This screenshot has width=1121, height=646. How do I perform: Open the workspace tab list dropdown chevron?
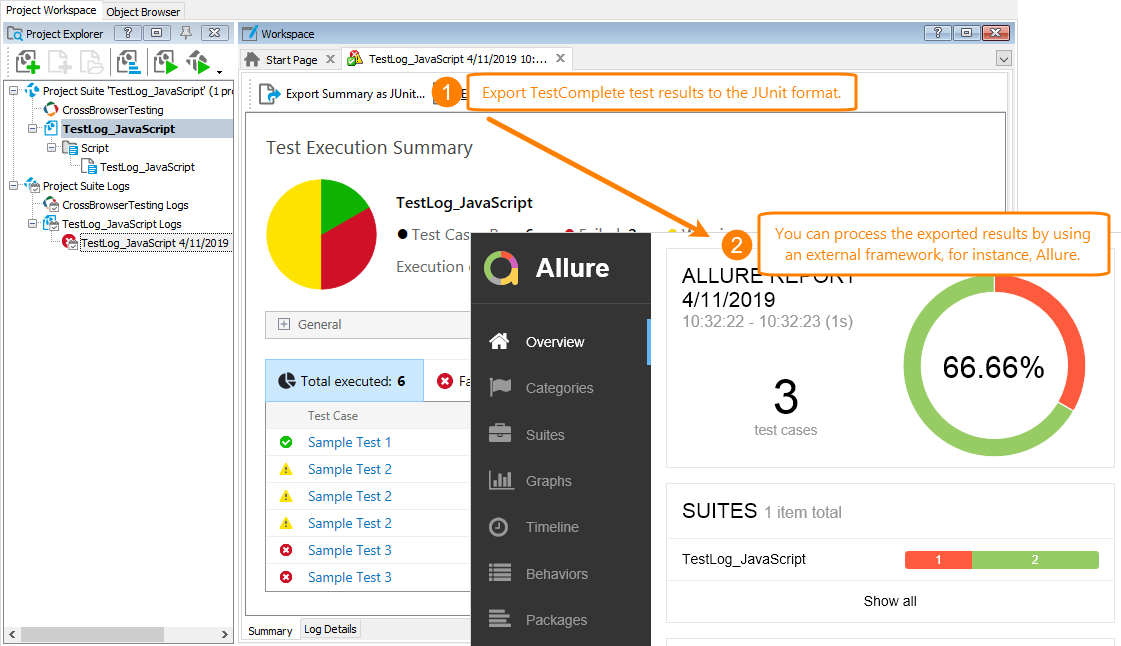click(1003, 59)
